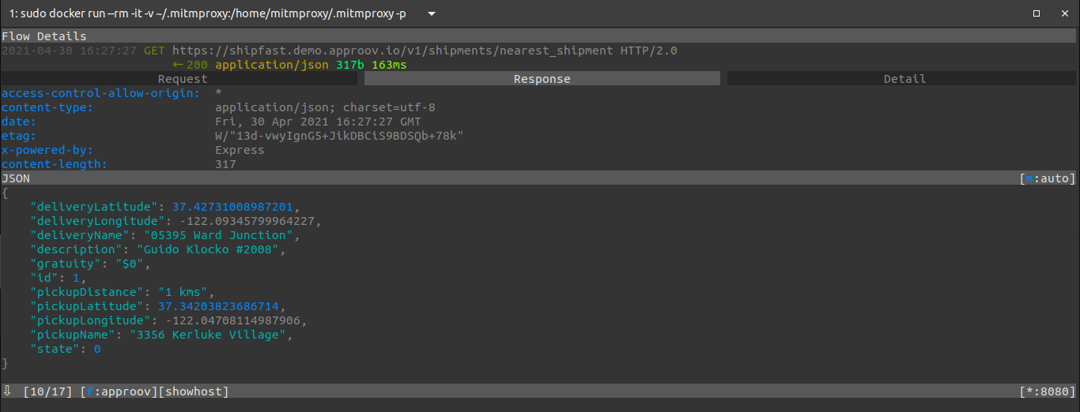Click the follow-mode down arrow in status bar
The height and width of the screenshot is (412, 1080).
[x=8, y=391]
